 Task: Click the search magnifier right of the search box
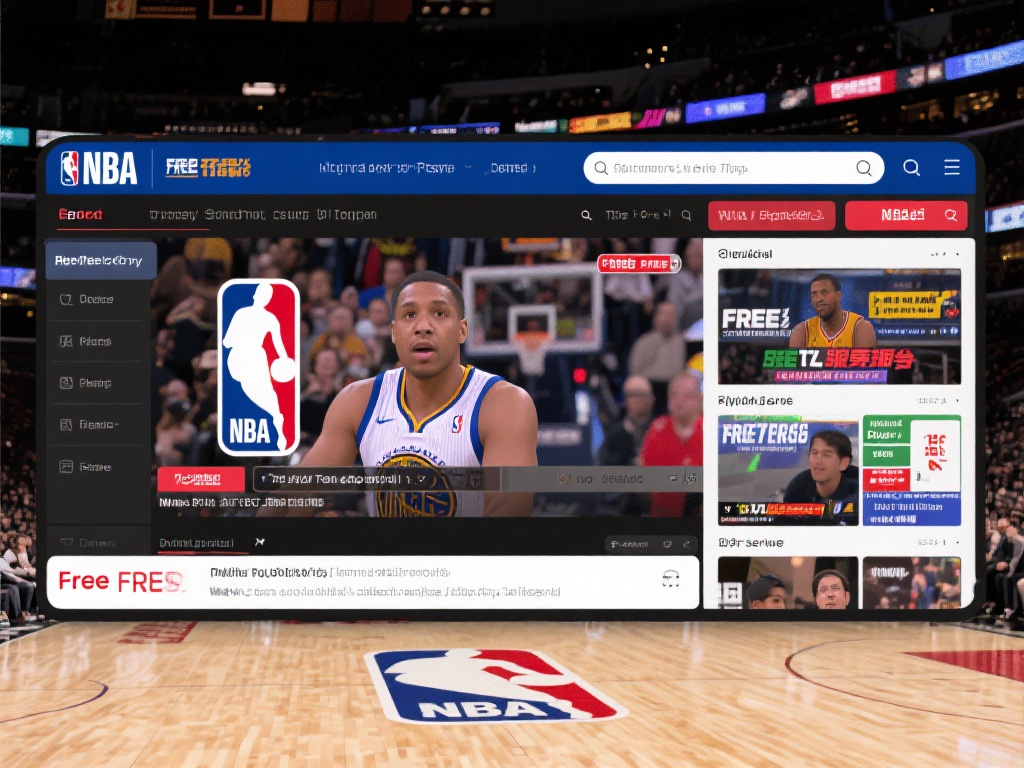click(911, 168)
